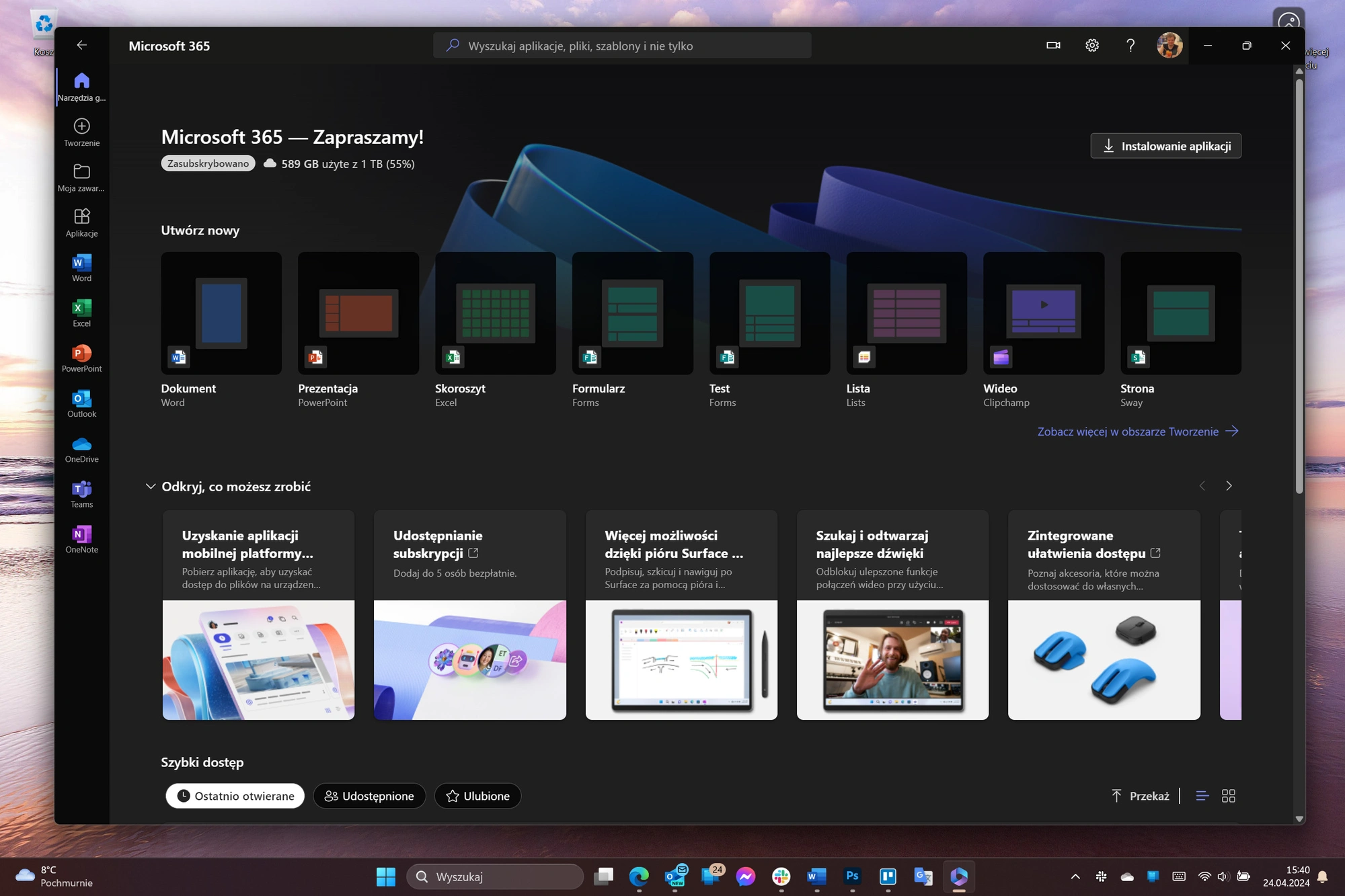Launch Outlook from the sidebar
Image resolution: width=1345 pixels, height=896 pixels.
[81, 403]
